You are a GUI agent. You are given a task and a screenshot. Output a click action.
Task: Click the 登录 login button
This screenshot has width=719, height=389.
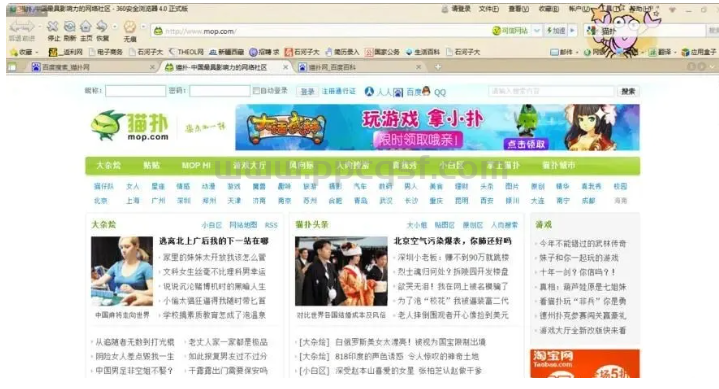coord(307,91)
